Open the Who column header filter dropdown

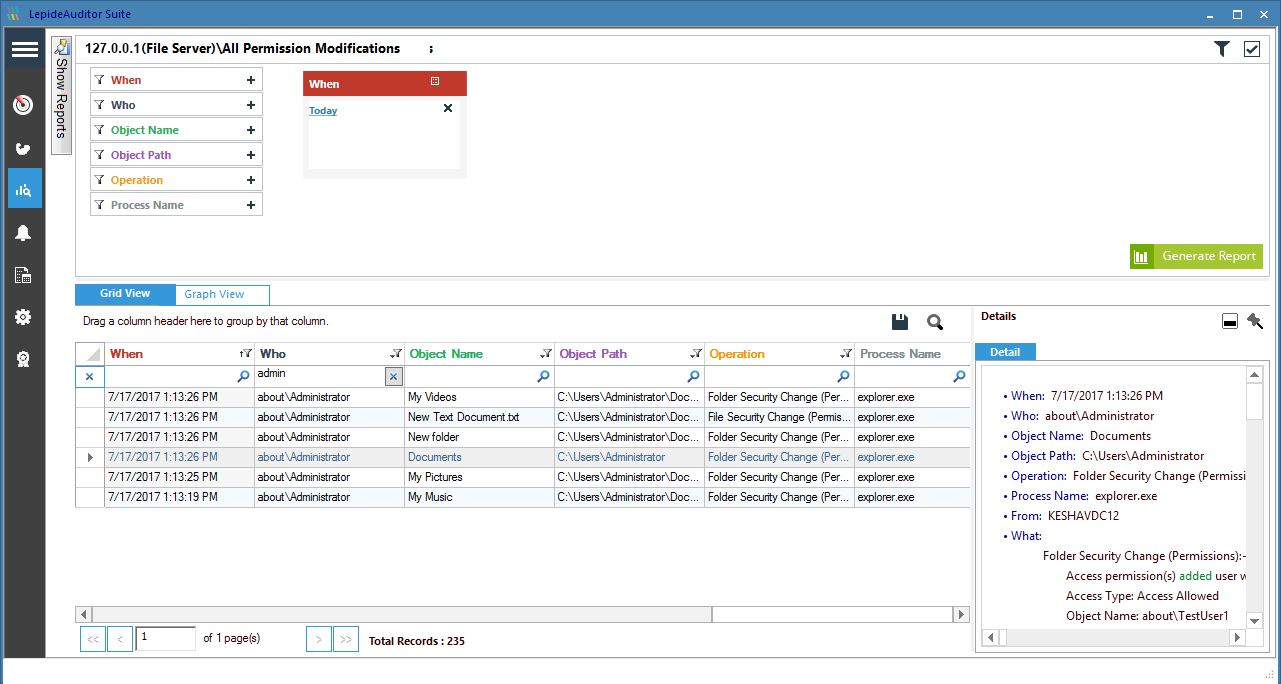(396, 353)
